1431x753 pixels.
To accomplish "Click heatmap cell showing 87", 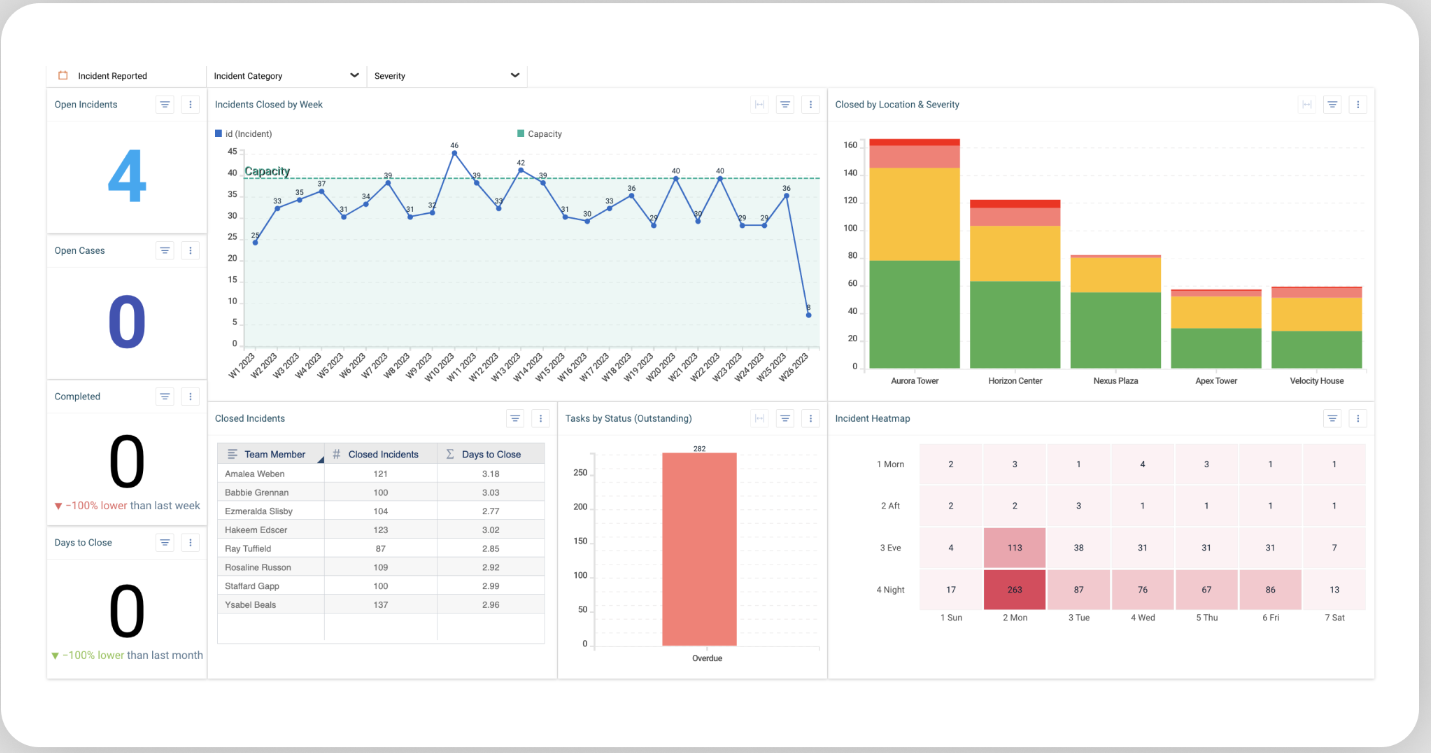I will 1079,590.
